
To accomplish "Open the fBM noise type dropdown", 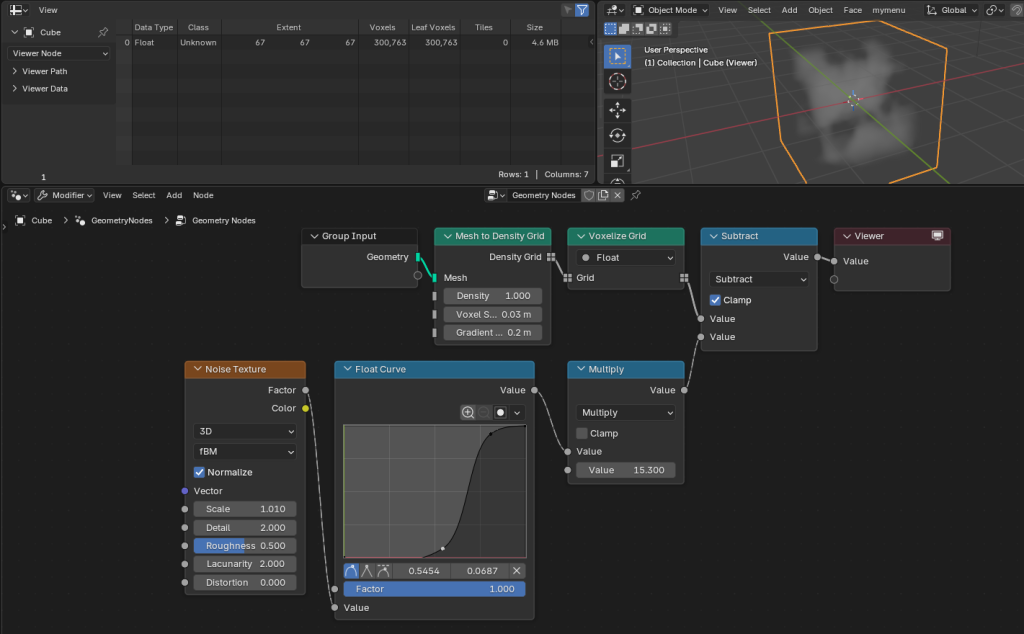I will pyautogui.click(x=244, y=451).
